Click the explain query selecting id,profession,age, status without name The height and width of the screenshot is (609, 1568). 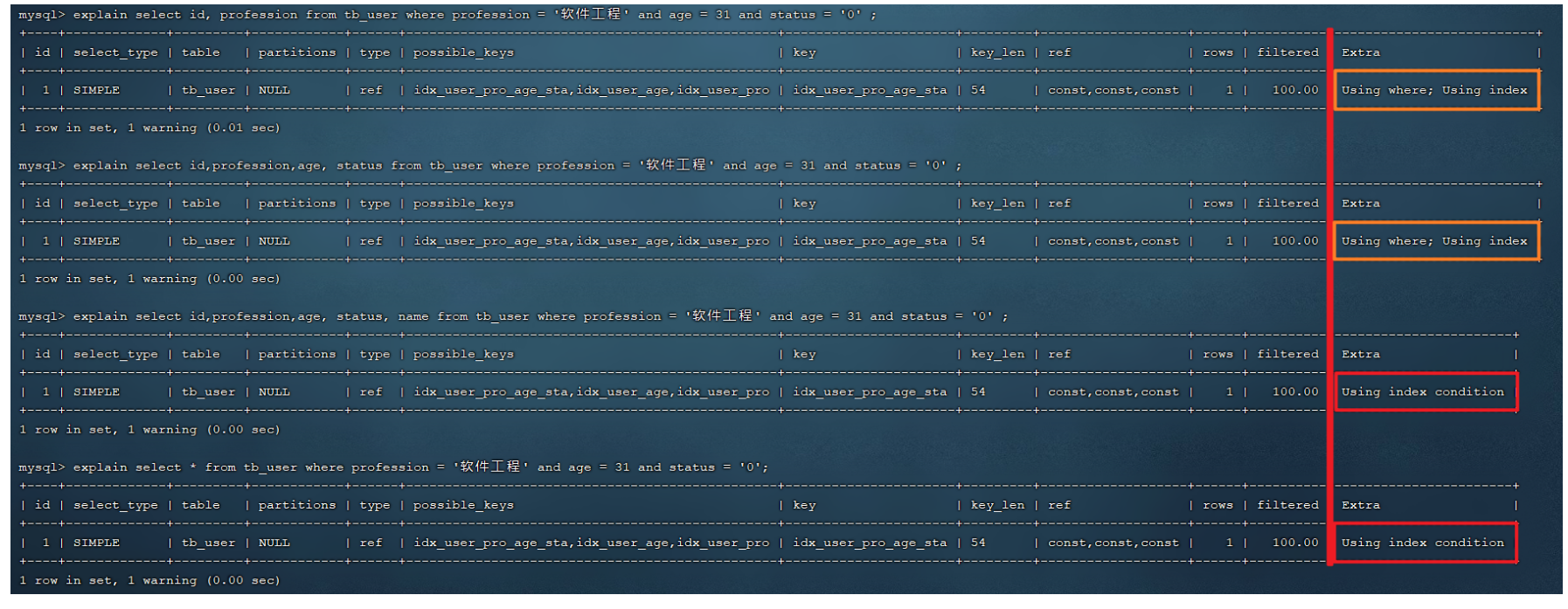tap(489, 165)
